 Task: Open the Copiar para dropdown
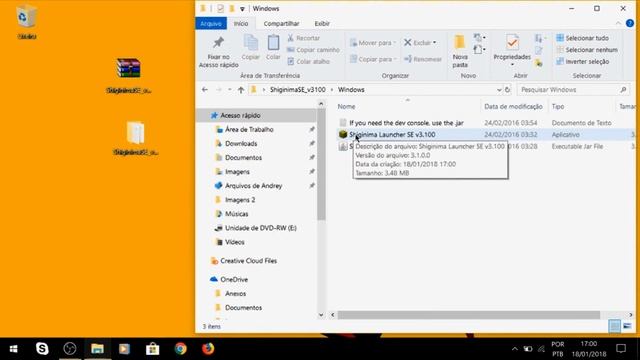(373, 59)
